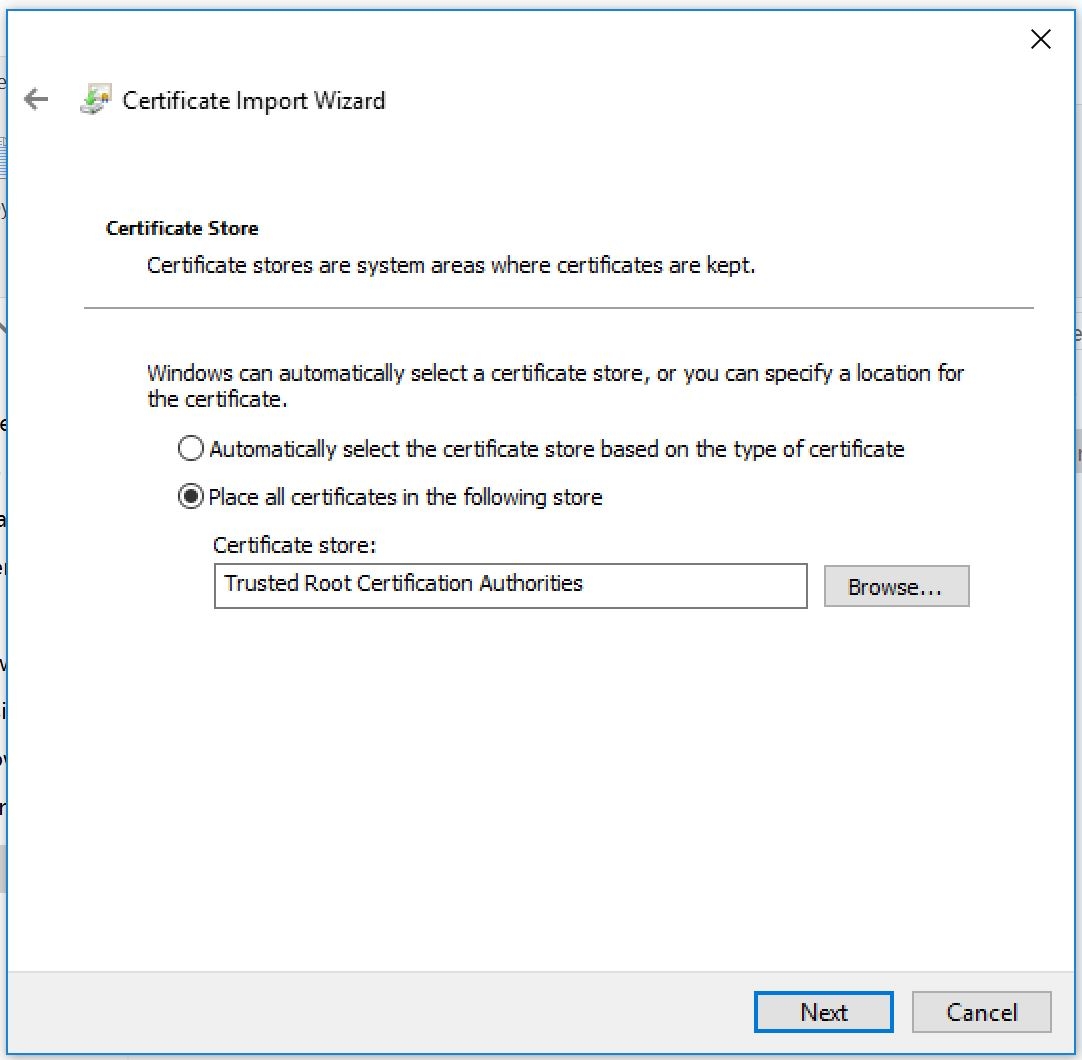Select the 'Place all certificates' radio button
This screenshot has width=1082, height=1060.
click(190, 497)
